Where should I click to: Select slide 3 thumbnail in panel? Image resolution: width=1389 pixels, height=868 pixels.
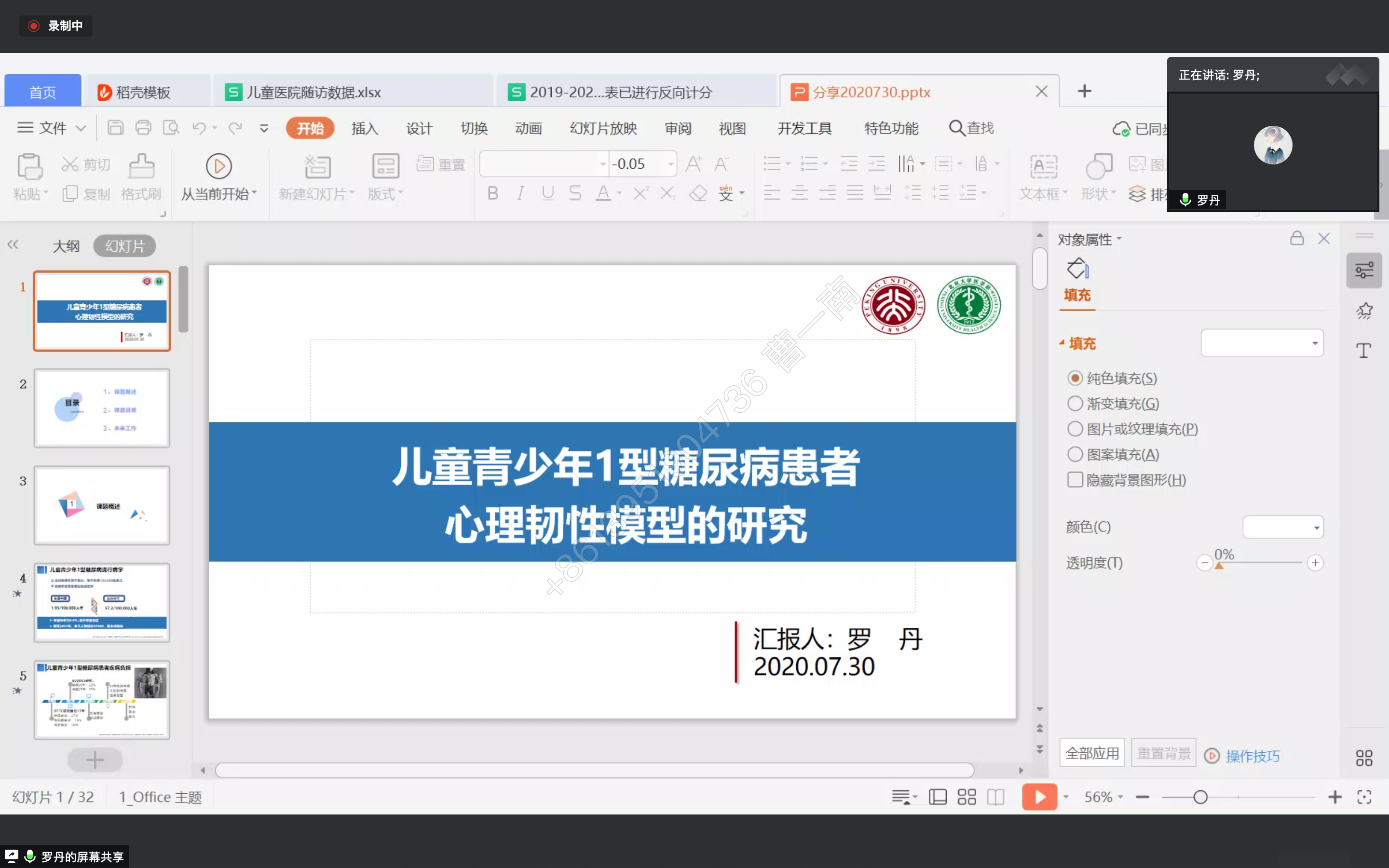point(102,505)
